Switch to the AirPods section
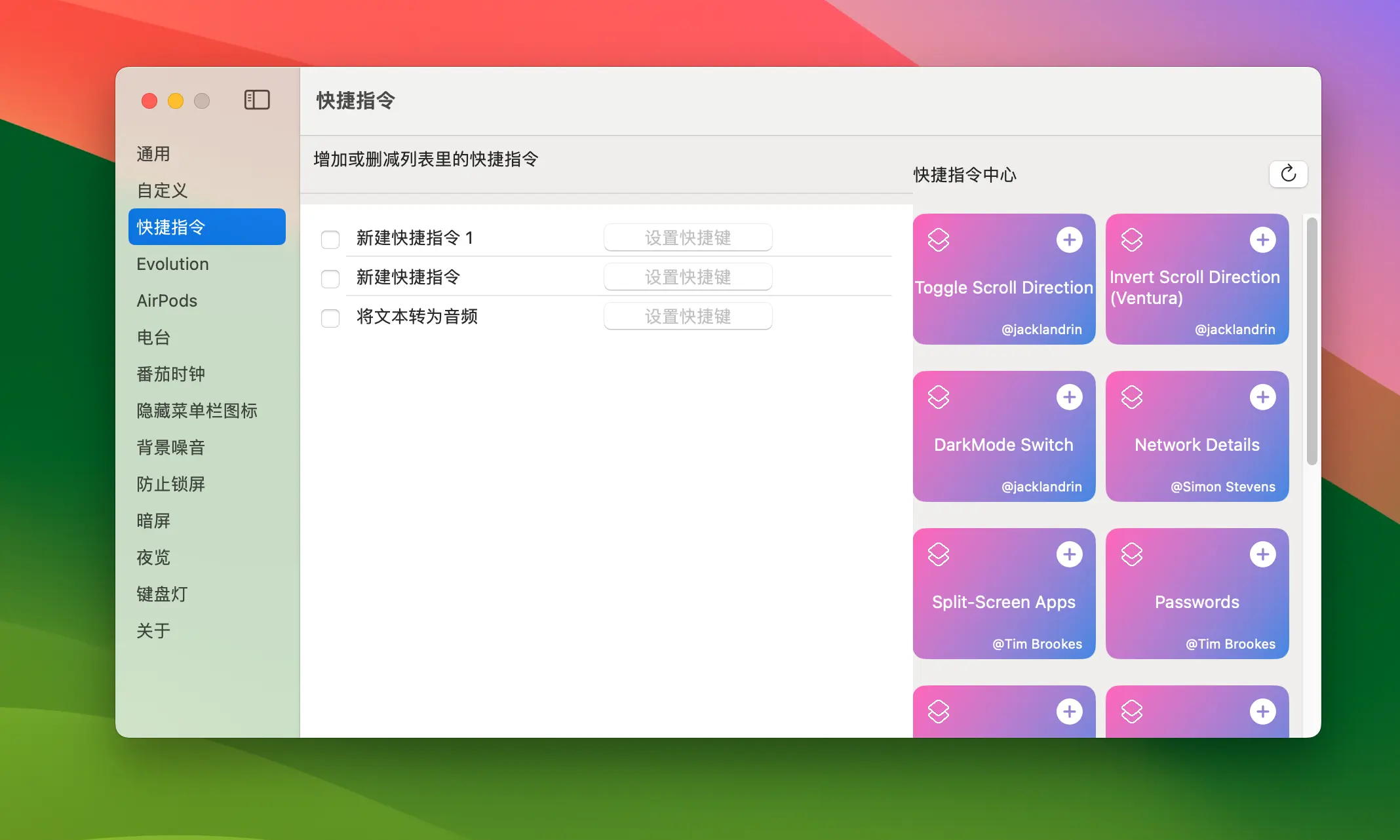This screenshot has height=840, width=1400. point(166,301)
